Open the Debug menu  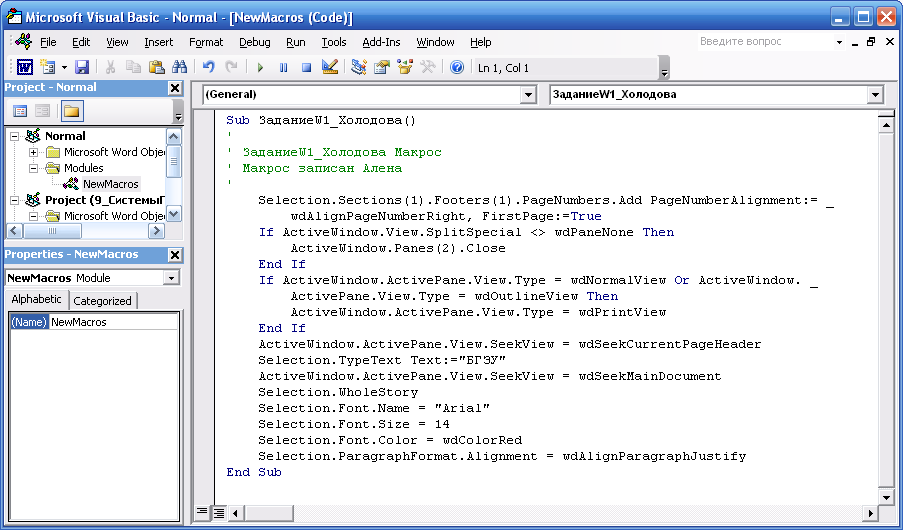pos(255,42)
